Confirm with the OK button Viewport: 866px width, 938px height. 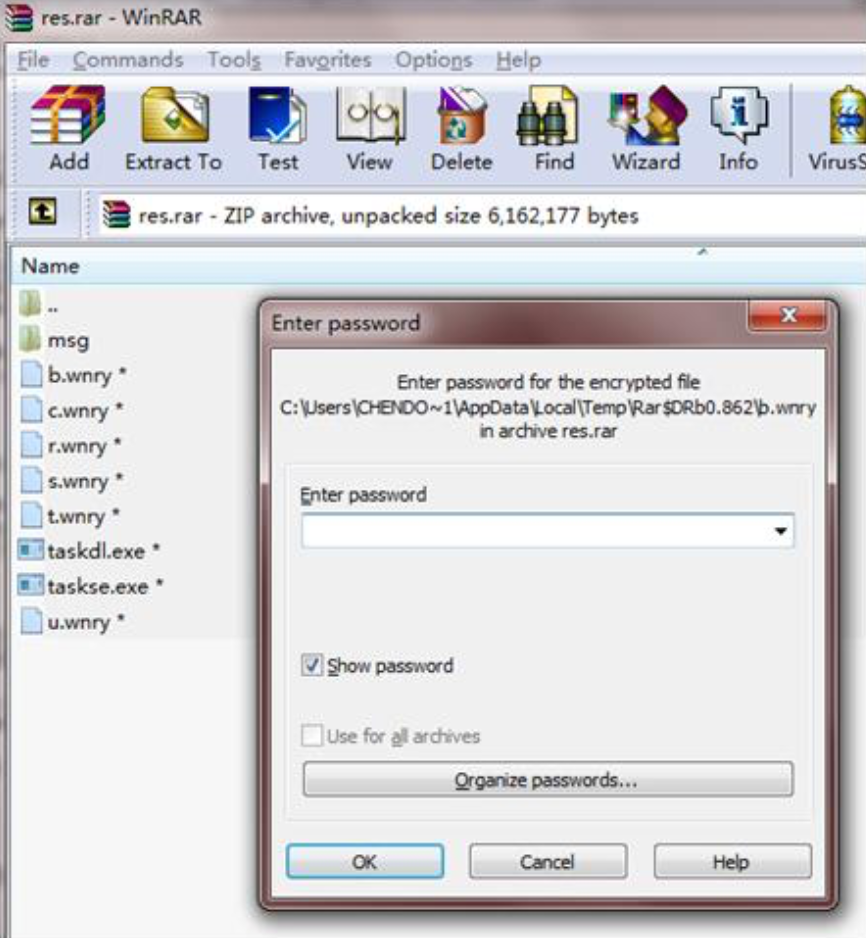point(365,861)
